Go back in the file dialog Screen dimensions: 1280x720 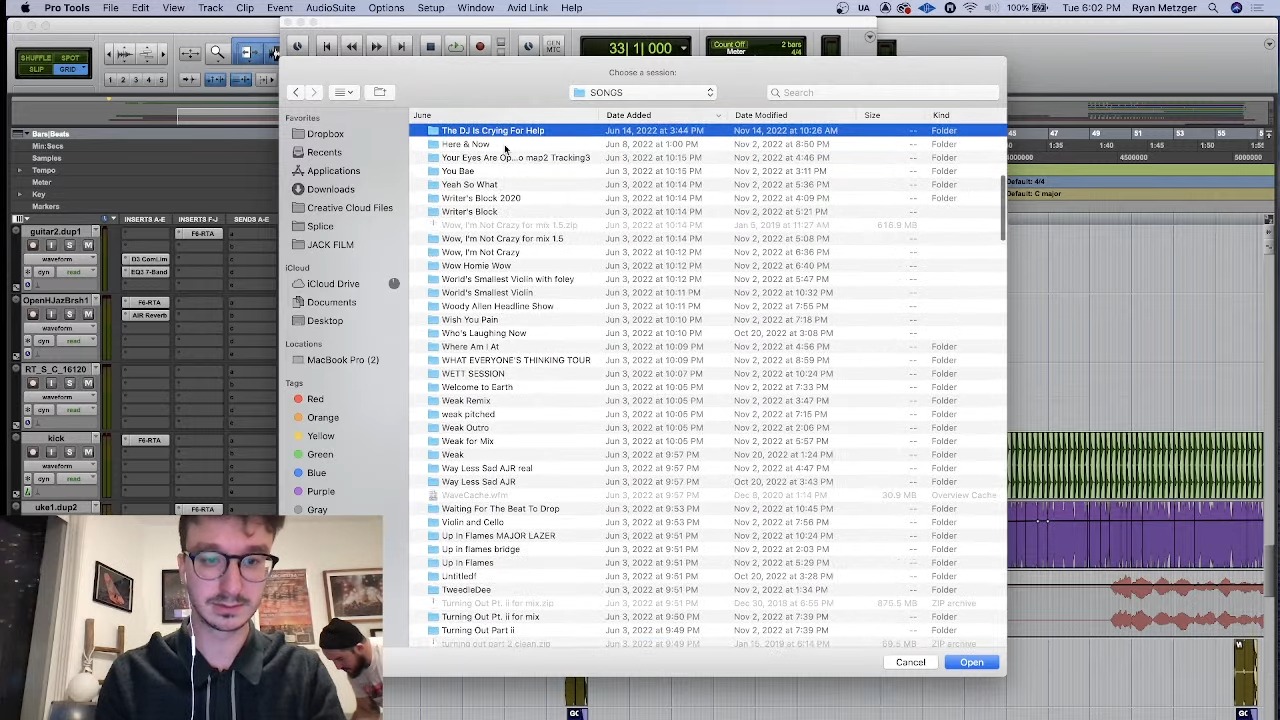(x=295, y=92)
